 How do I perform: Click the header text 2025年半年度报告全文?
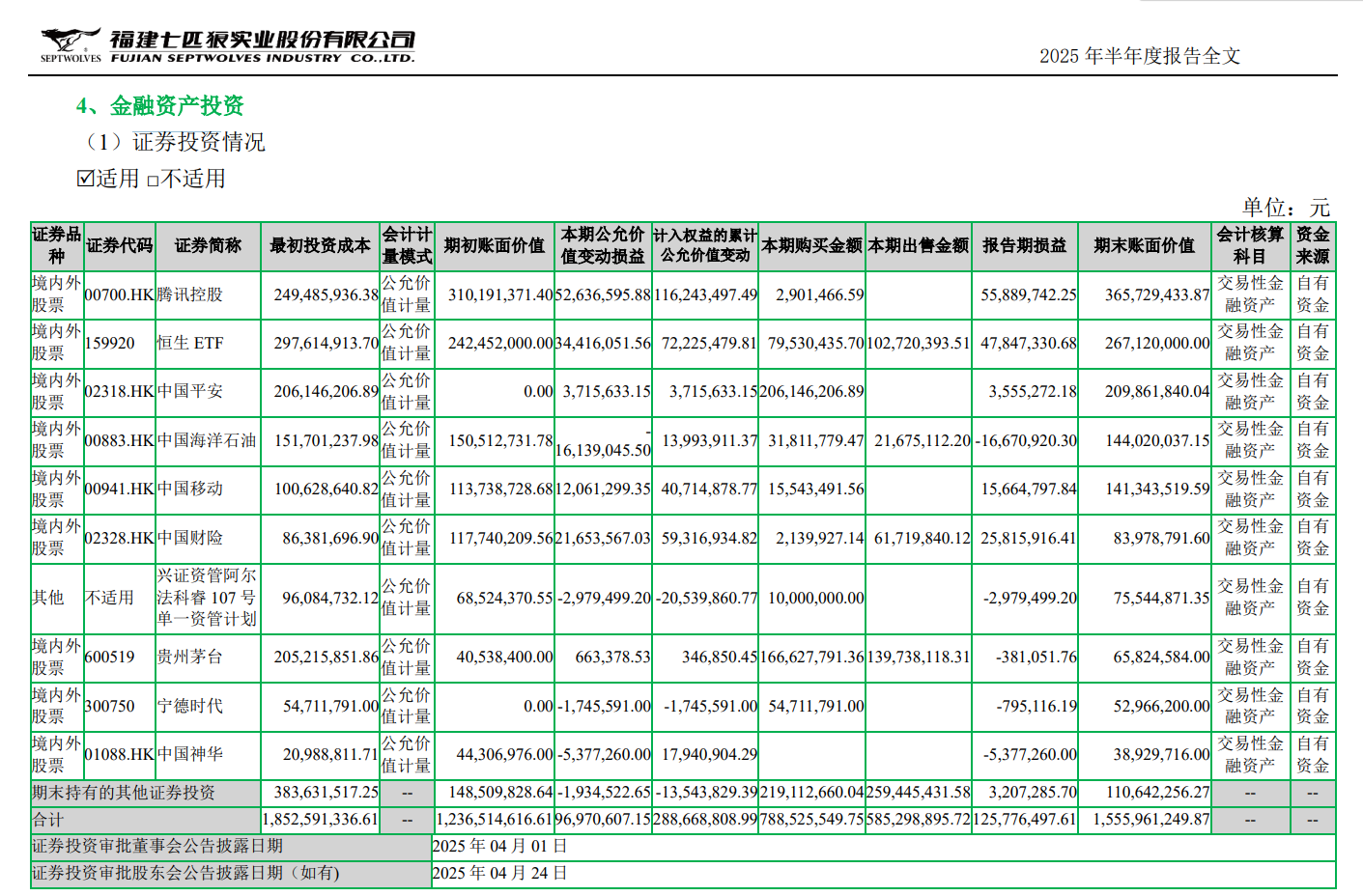(1140, 56)
